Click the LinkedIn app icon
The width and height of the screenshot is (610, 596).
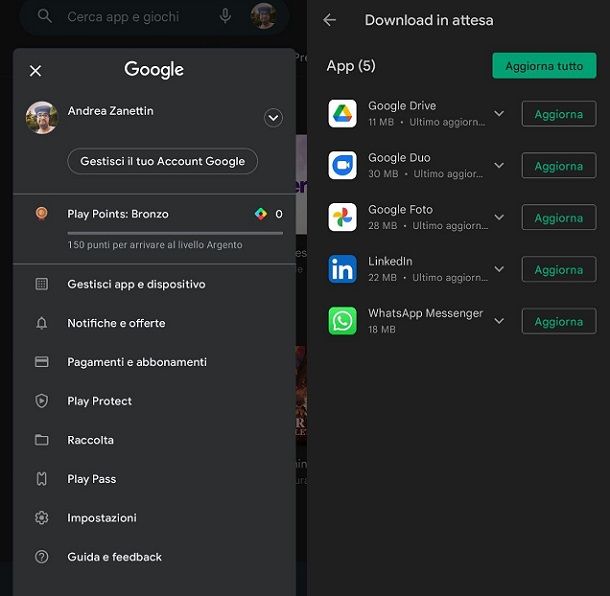(x=342, y=269)
